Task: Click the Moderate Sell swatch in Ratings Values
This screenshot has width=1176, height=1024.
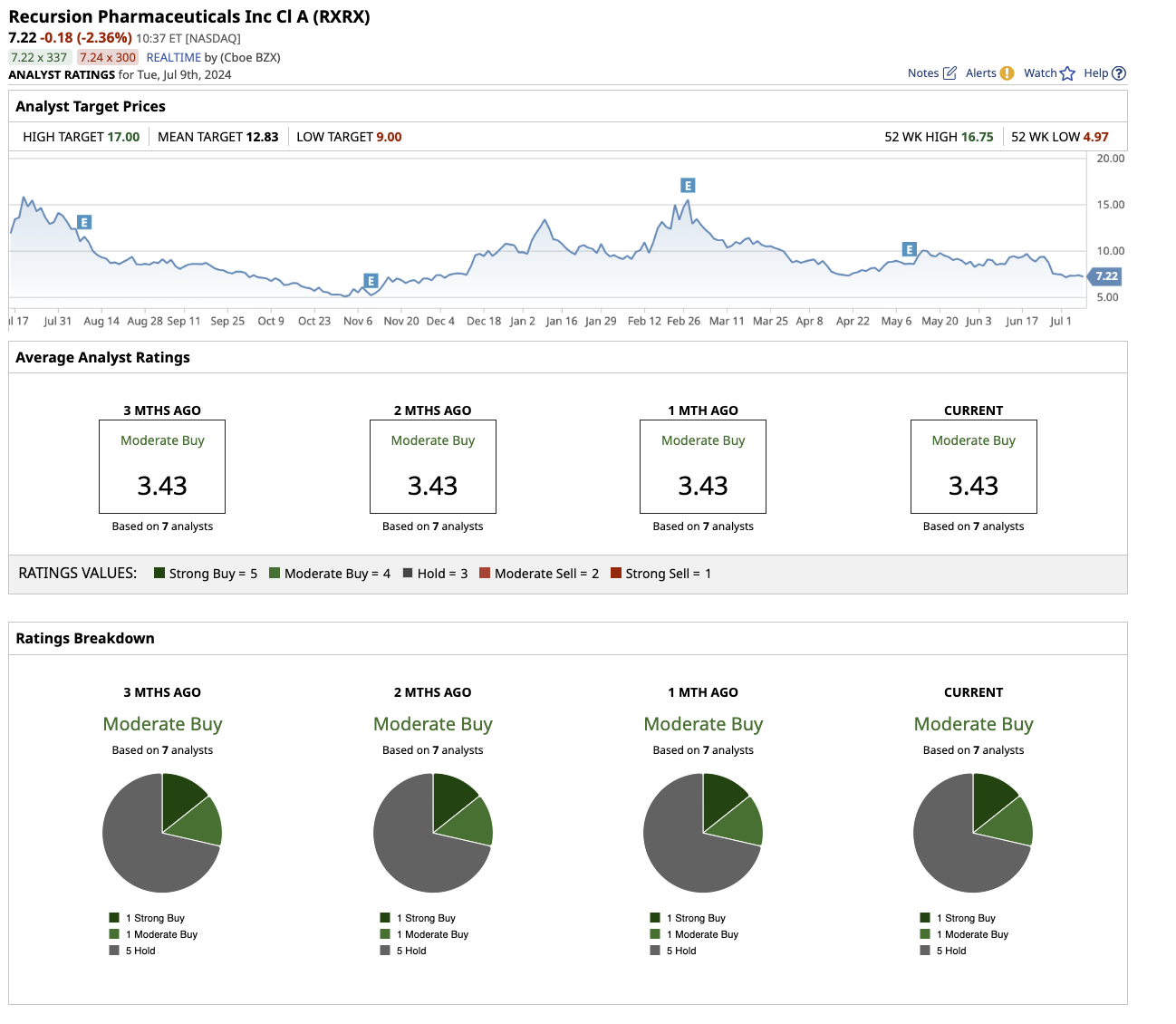Action: pos(485,573)
